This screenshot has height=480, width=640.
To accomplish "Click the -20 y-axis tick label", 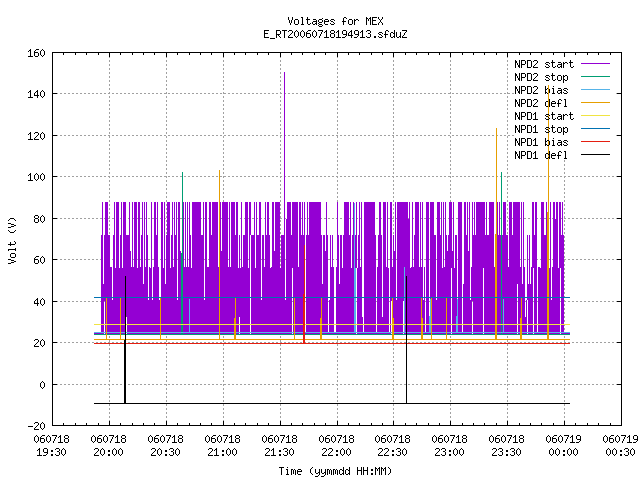I will (x=36, y=426).
